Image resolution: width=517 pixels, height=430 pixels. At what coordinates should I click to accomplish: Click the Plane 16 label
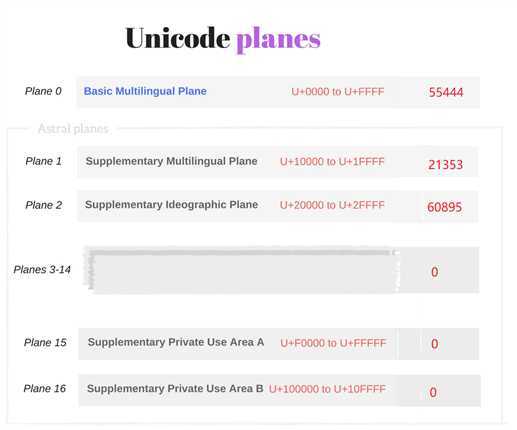click(x=45, y=388)
